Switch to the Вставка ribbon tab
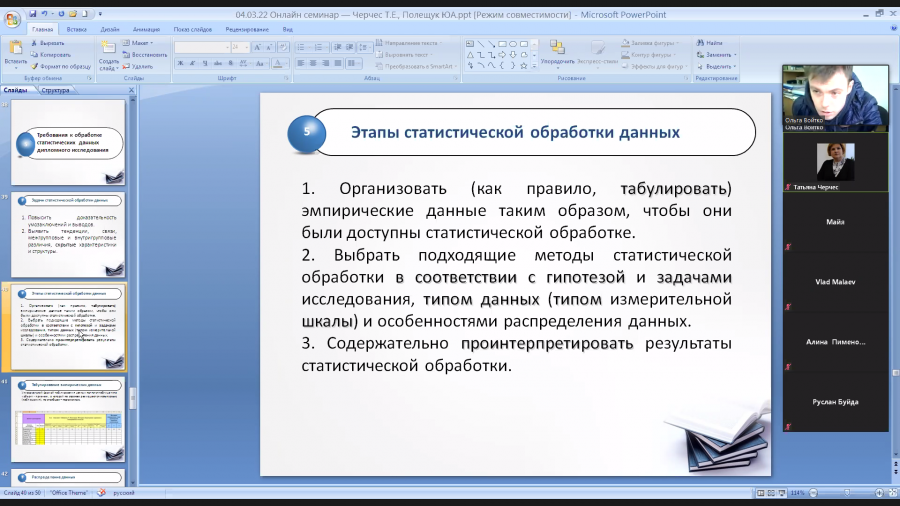The height and width of the screenshot is (506, 900). (76, 29)
